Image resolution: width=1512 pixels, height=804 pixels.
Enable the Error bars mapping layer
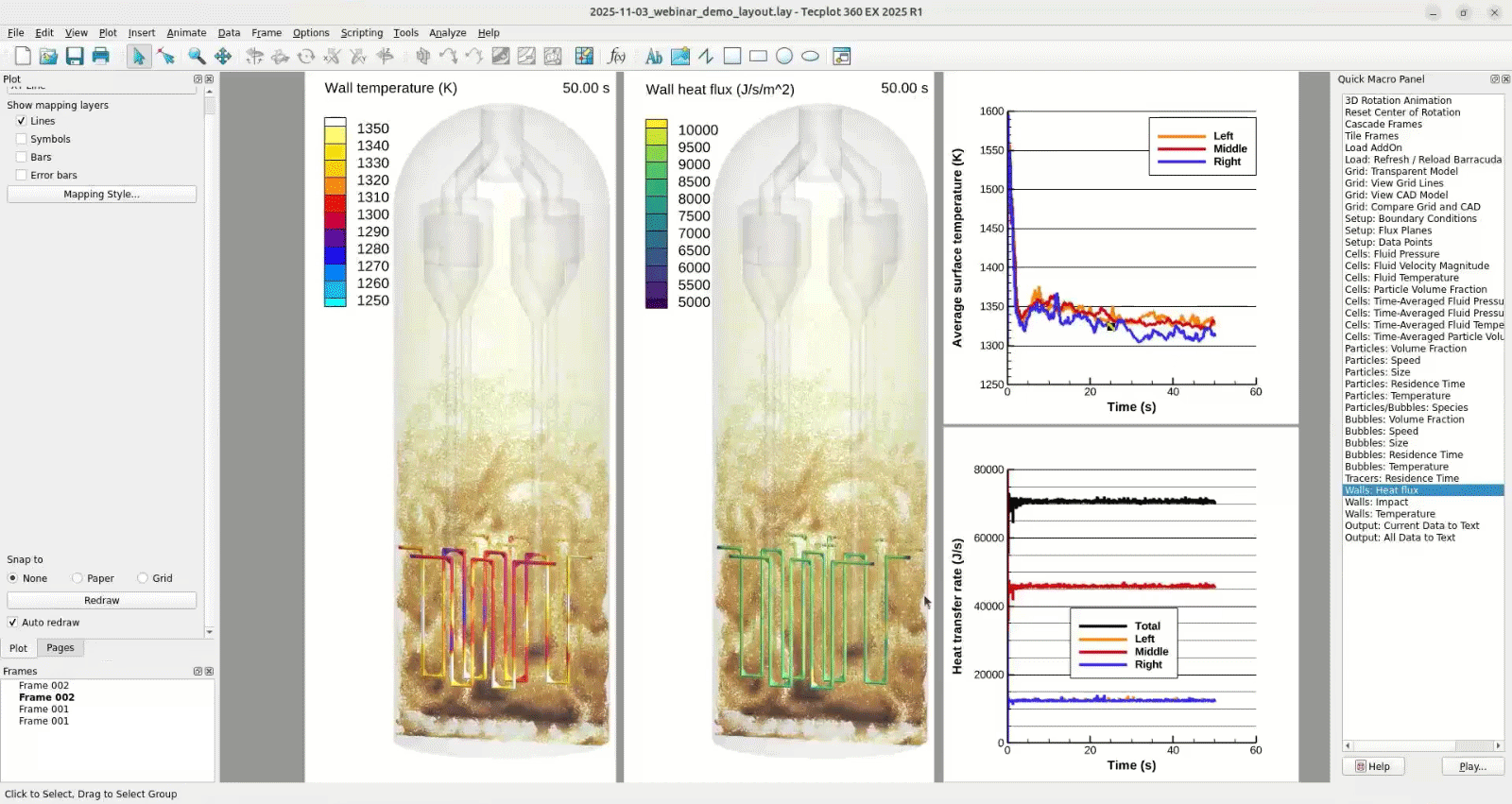(22, 175)
